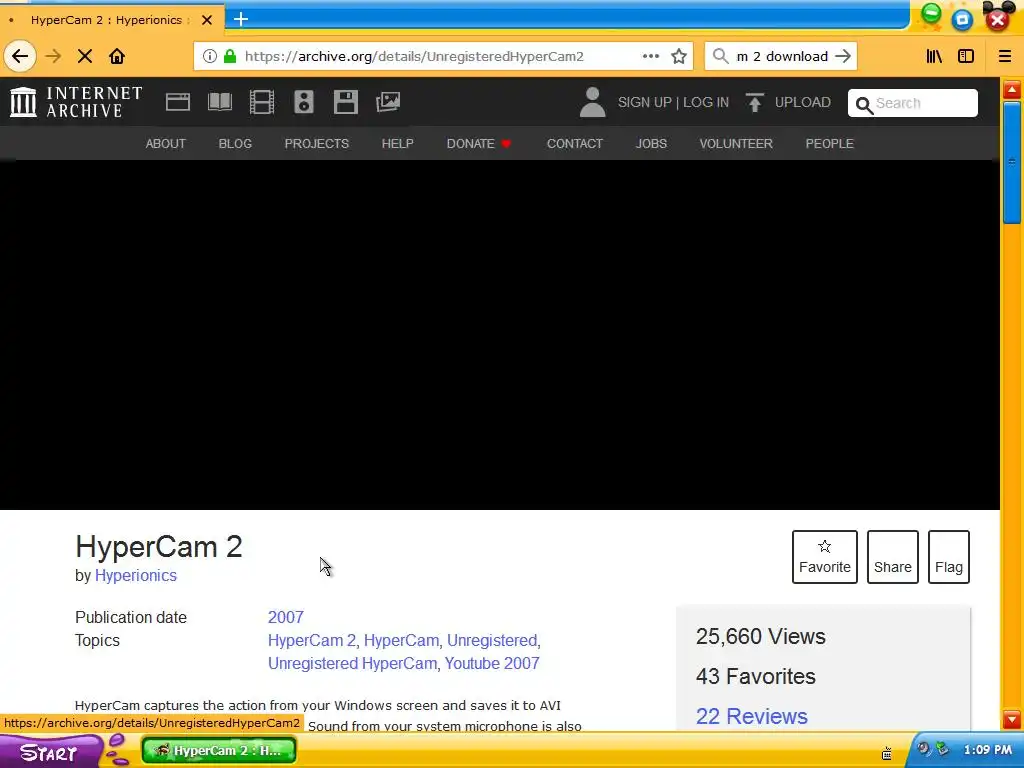Open the Images picture icon
Viewport: 1024px width, 768px height.
pyautogui.click(x=388, y=102)
